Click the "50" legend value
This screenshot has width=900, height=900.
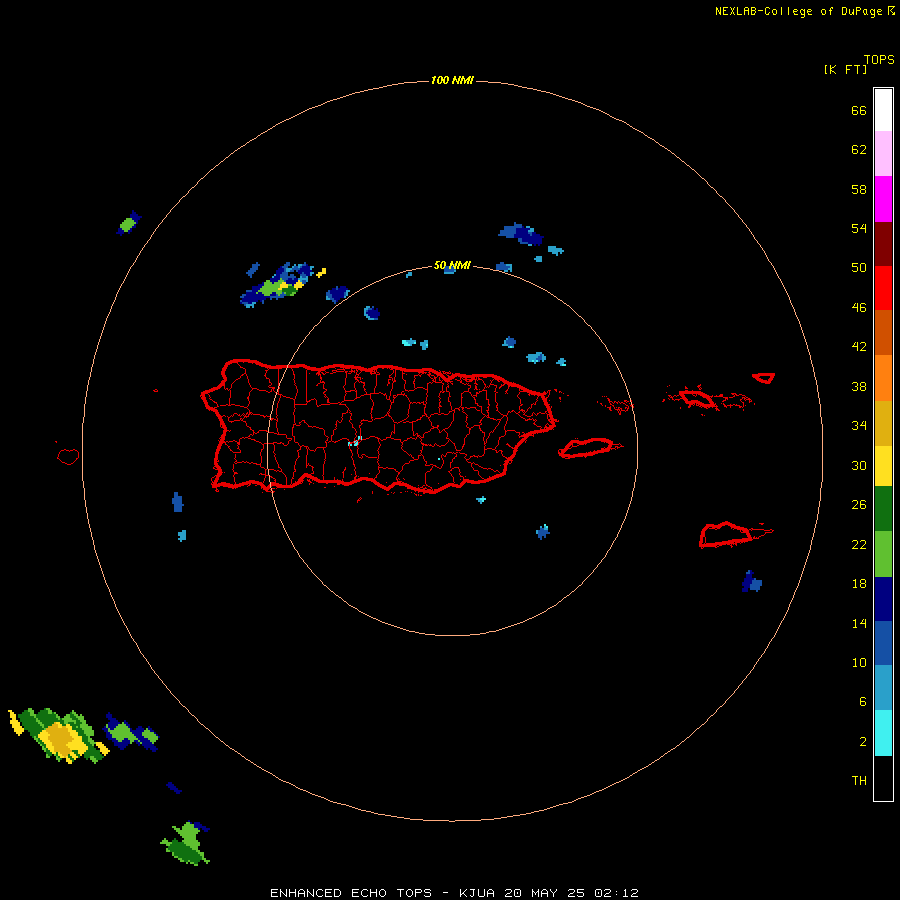click(x=859, y=268)
